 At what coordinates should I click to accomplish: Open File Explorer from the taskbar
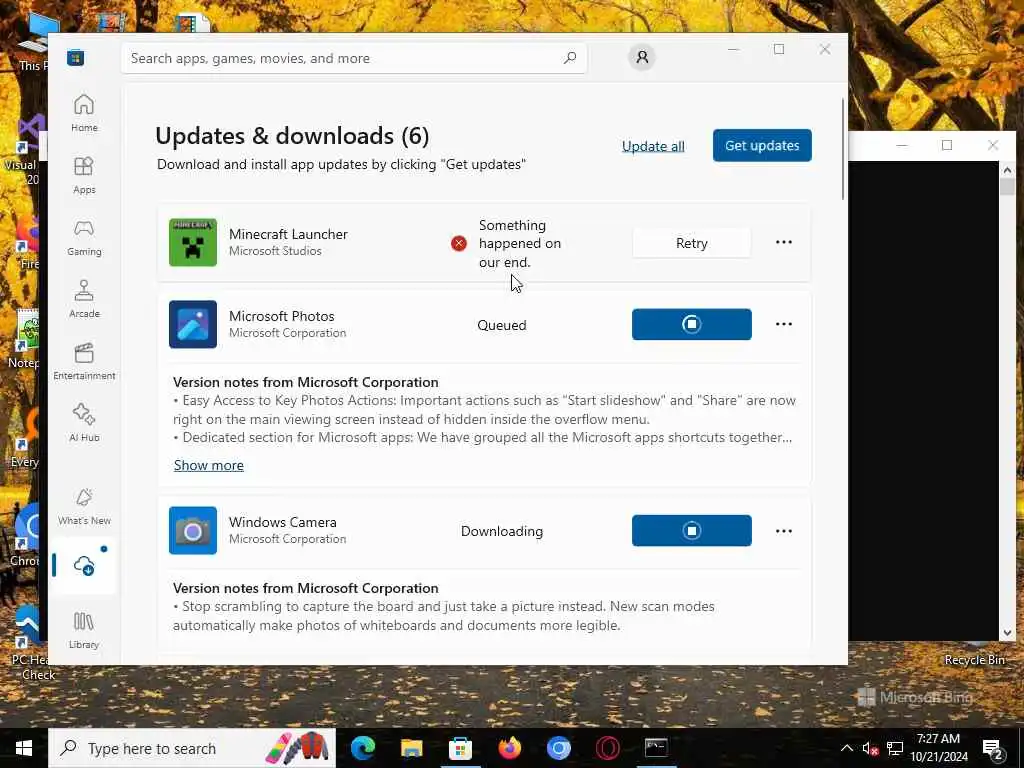point(411,748)
